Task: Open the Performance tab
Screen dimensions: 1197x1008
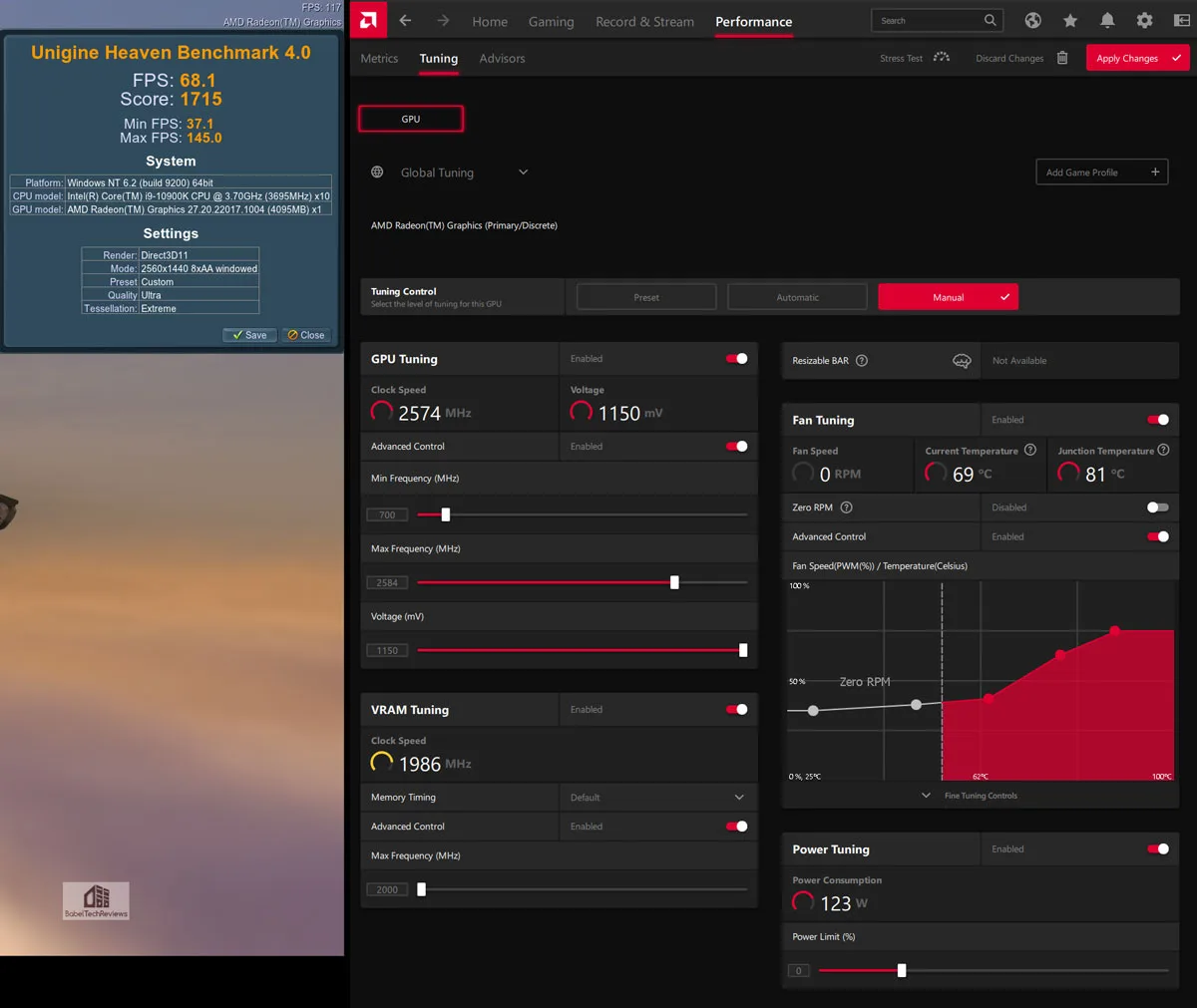Action: click(754, 22)
